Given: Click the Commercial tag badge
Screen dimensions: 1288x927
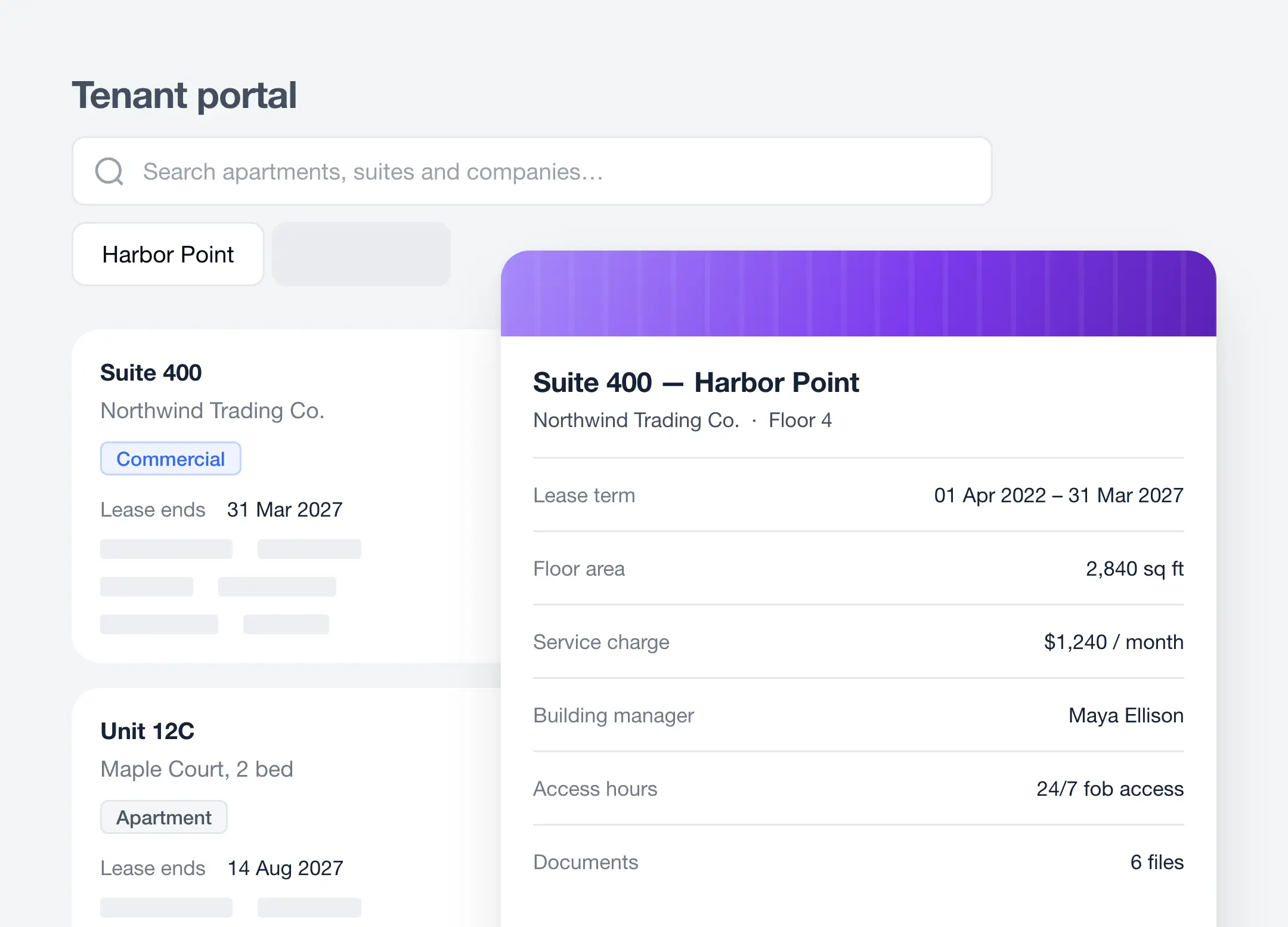Looking at the screenshot, I should (x=171, y=459).
